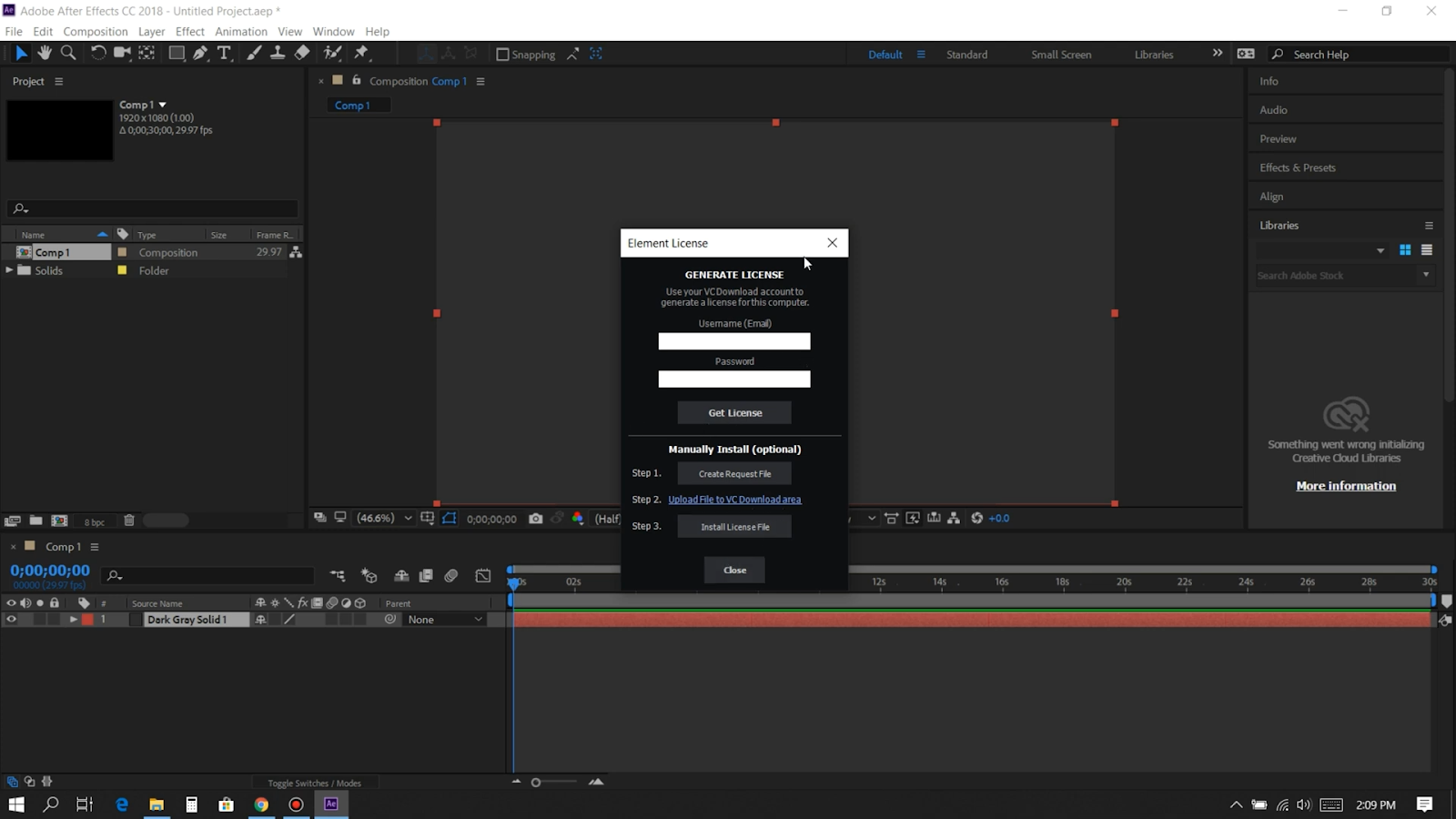This screenshot has height=819, width=1456.
Task: Create new composition from Project panel footer
Action: pyautogui.click(x=59, y=521)
